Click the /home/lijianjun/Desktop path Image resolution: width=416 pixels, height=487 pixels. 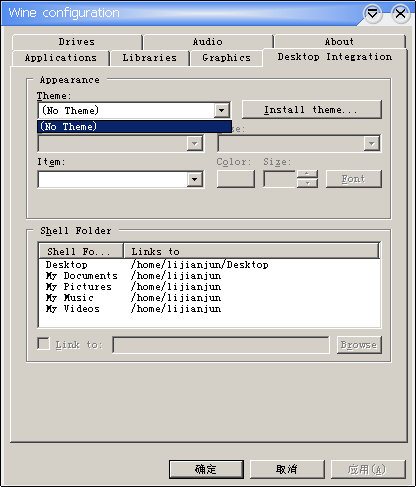tap(200, 265)
